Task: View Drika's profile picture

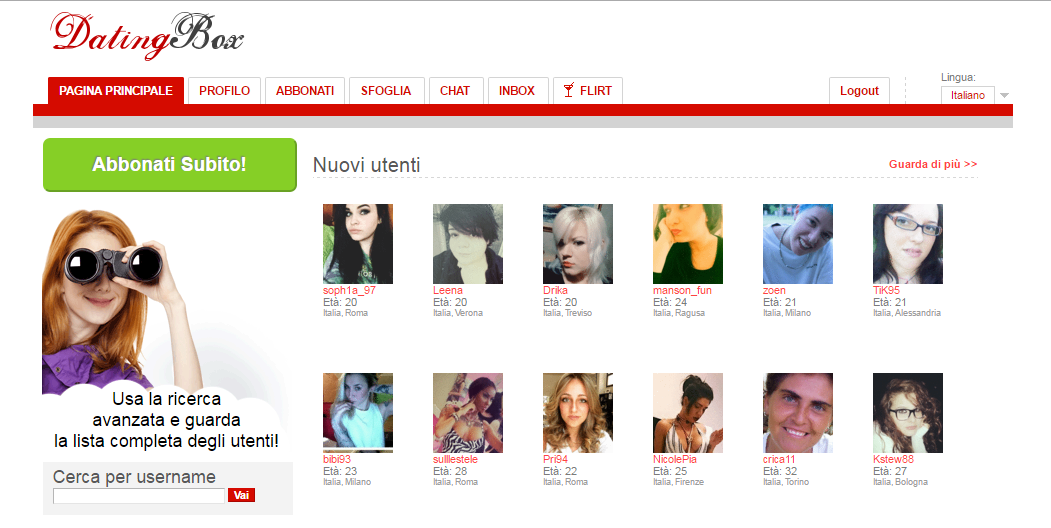Action: tap(577, 244)
